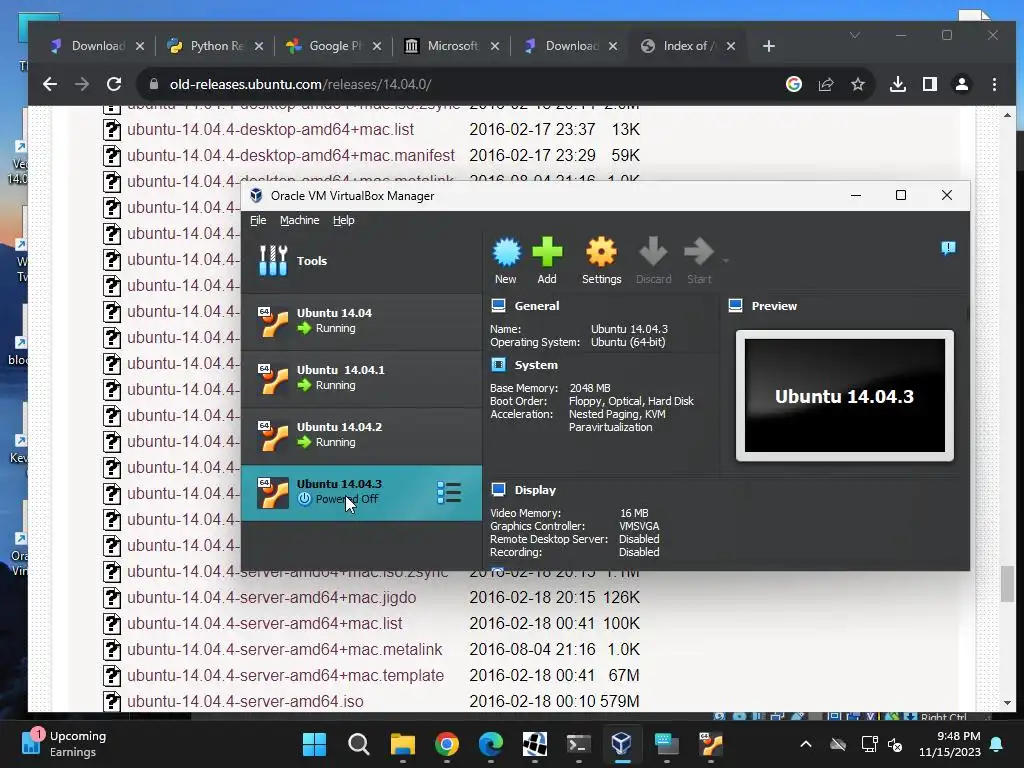1024x768 pixels.
Task: Click the browser Back arrow
Action: coord(50,84)
